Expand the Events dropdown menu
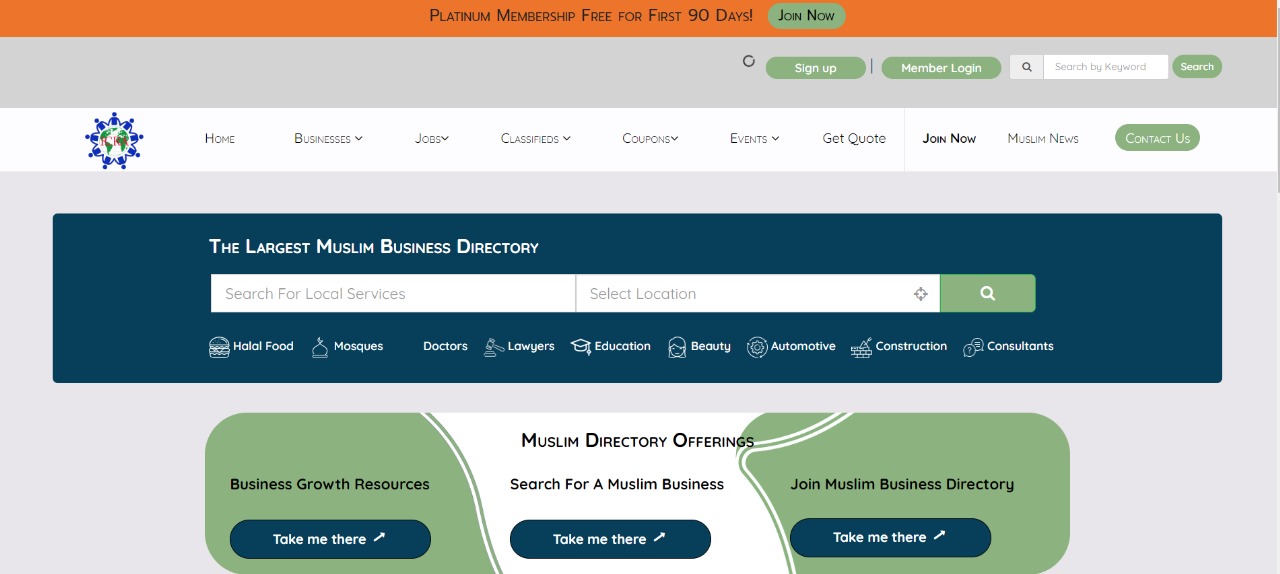 (x=754, y=139)
